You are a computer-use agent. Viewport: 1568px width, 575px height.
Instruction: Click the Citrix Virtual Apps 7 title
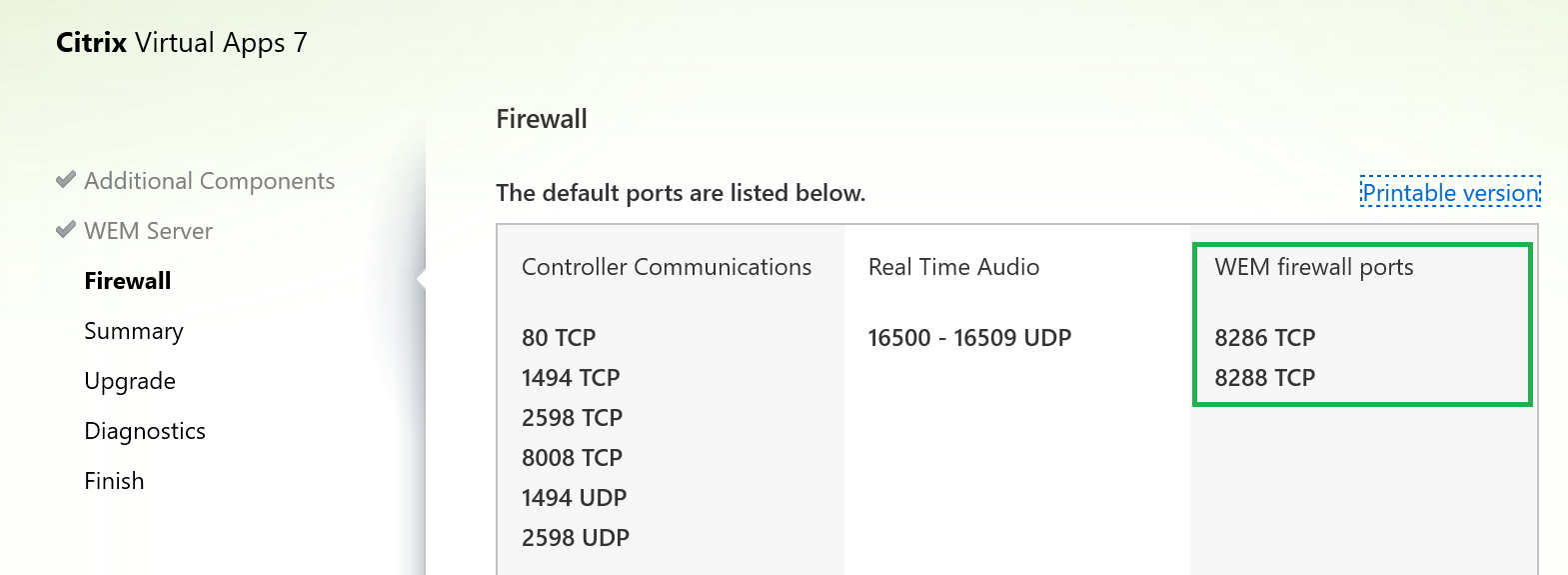(x=181, y=43)
